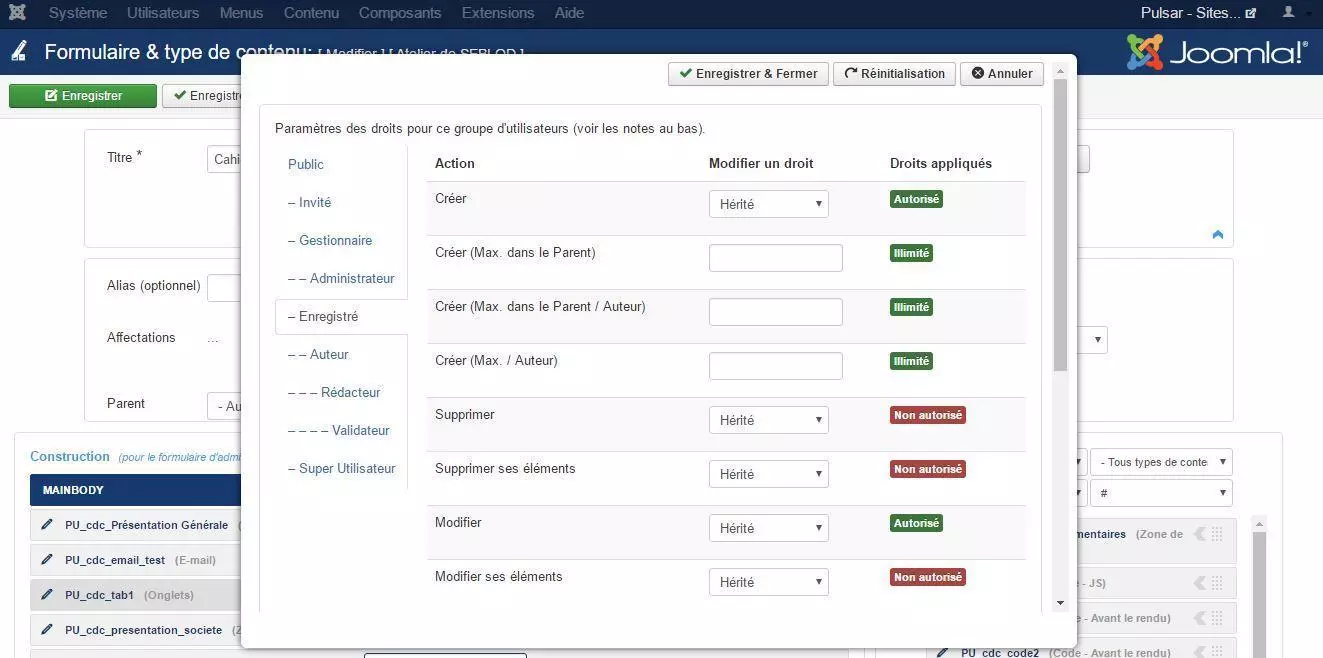Open the Supprimer permission dropdown
The image size is (1323, 658).
point(768,420)
